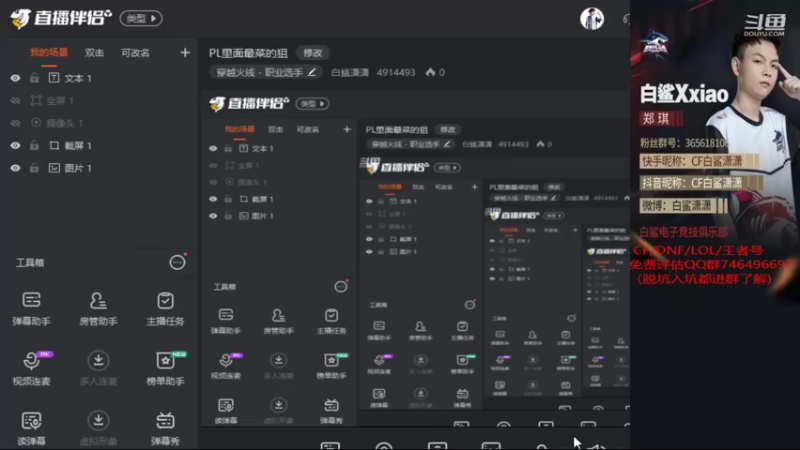The image size is (800, 450).
Task: Hide the 文本 1 source
Action: tap(15, 78)
